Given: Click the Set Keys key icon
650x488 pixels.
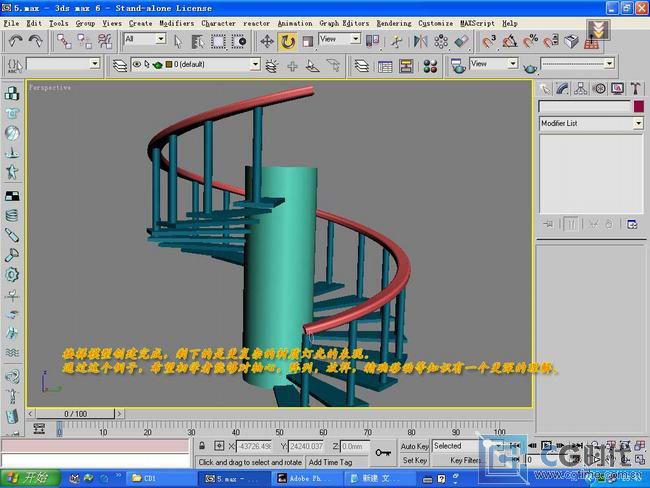Looking at the screenshot, I should pyautogui.click(x=383, y=452).
